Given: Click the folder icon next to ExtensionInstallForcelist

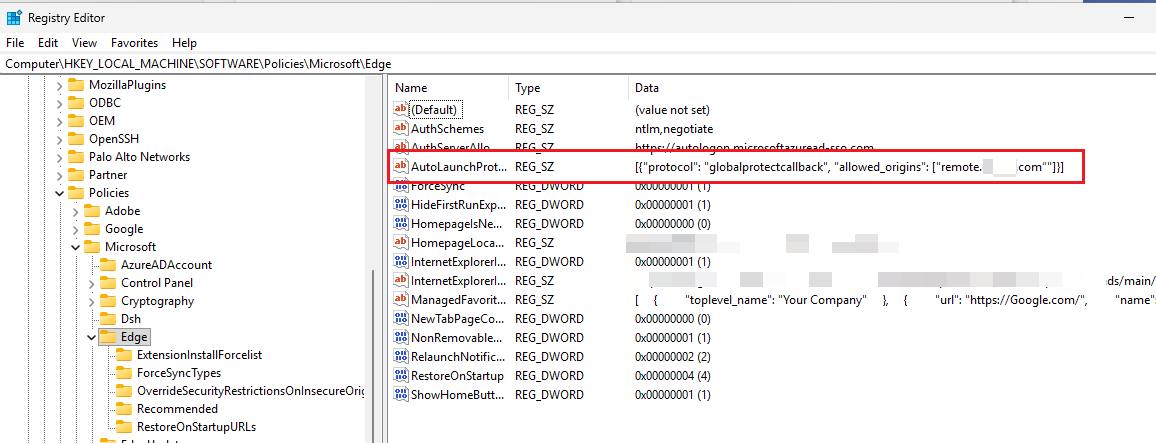Looking at the screenshot, I should [124, 355].
